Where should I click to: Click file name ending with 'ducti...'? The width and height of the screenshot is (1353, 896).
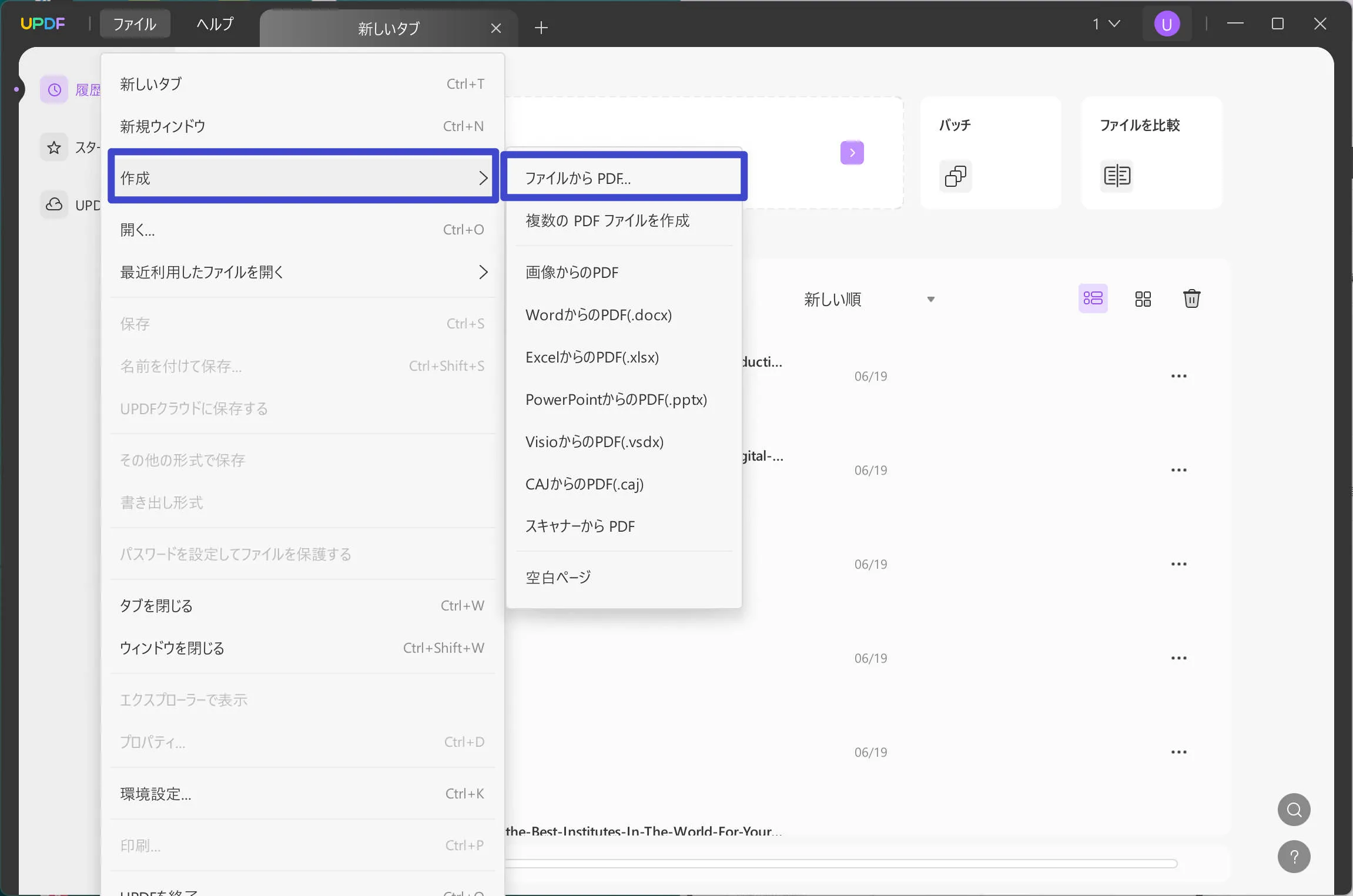click(762, 362)
